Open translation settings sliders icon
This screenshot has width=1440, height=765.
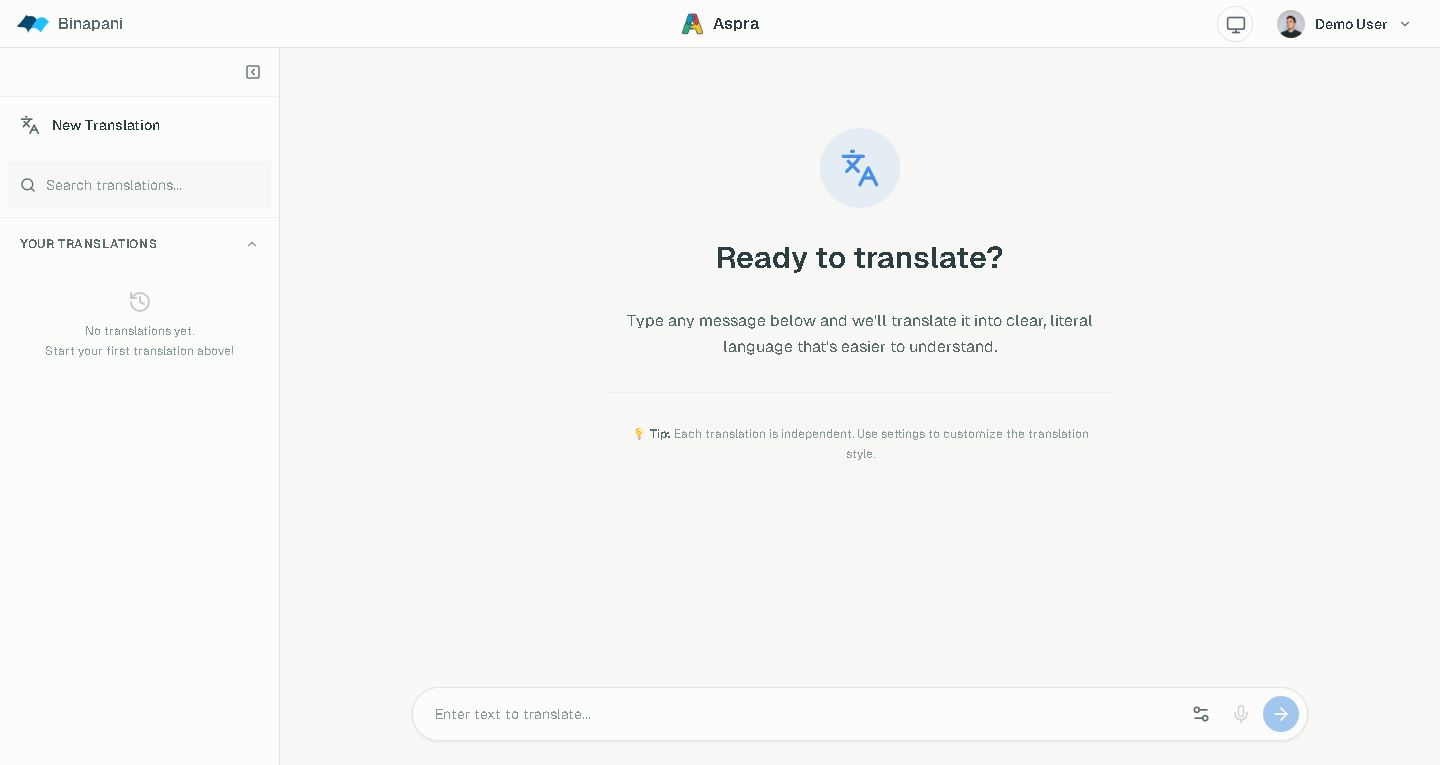pos(1201,714)
